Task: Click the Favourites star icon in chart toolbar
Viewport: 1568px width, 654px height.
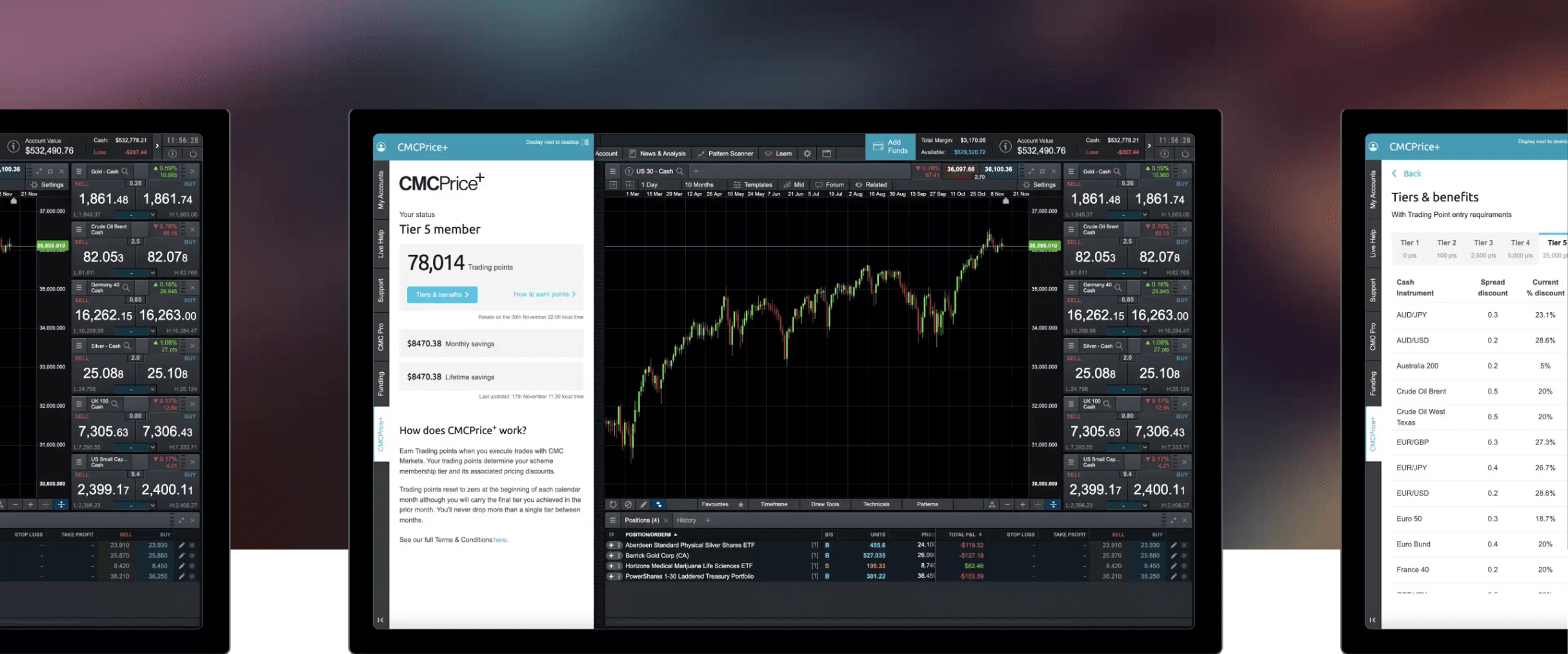Action: pos(741,504)
